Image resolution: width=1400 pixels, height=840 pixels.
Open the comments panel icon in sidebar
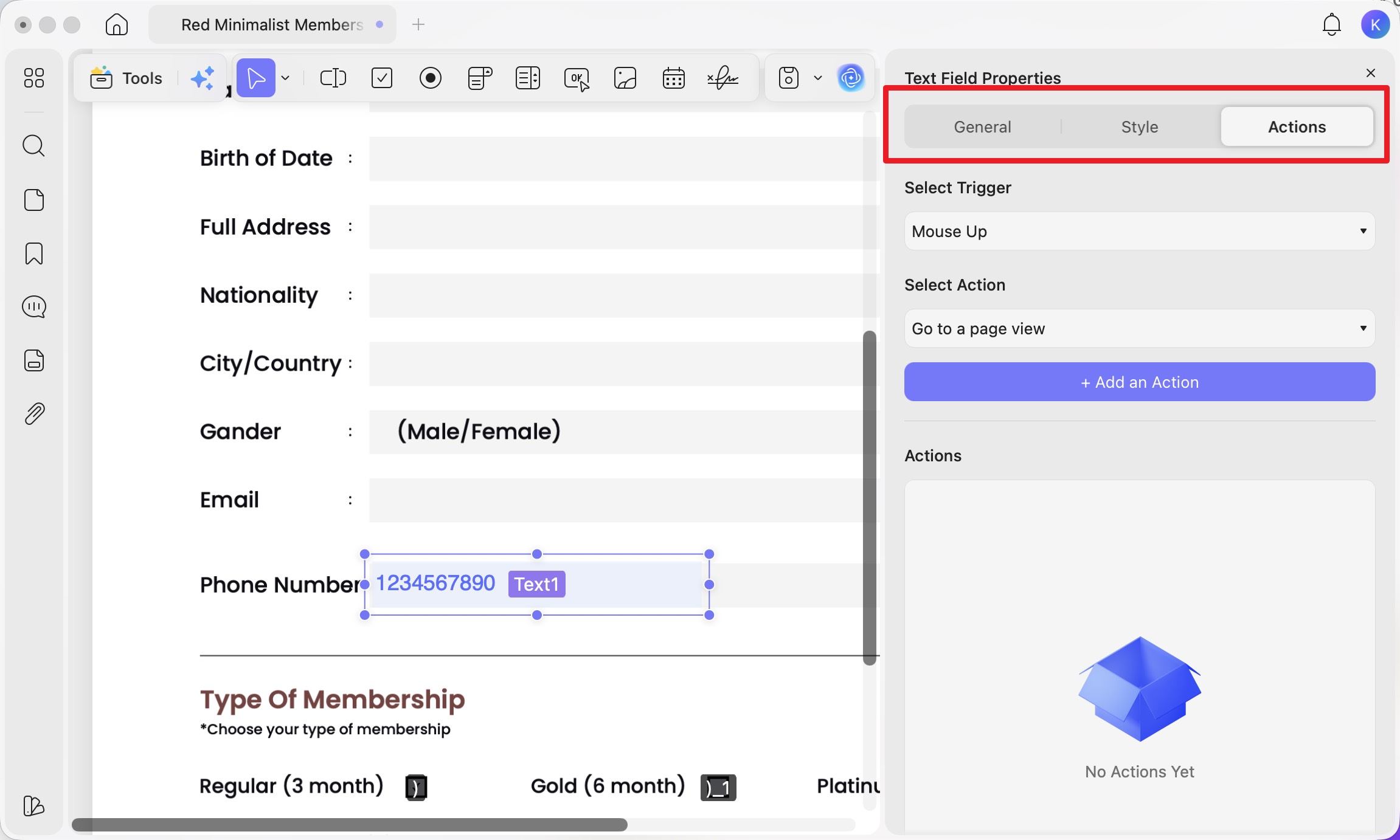[x=34, y=307]
